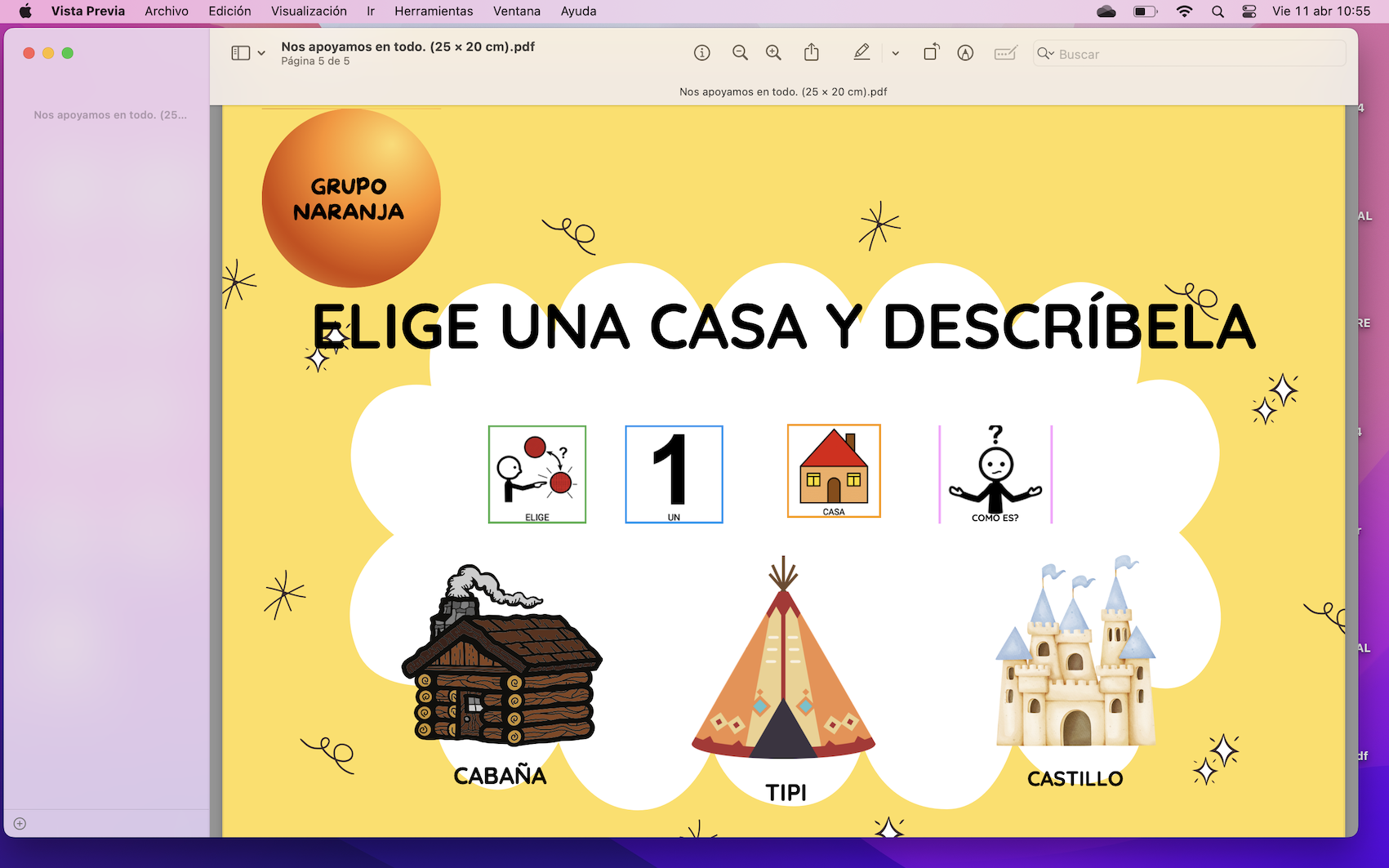Expand the sidebar view options chevron
This screenshot has width=1389, height=868.
tap(260, 52)
